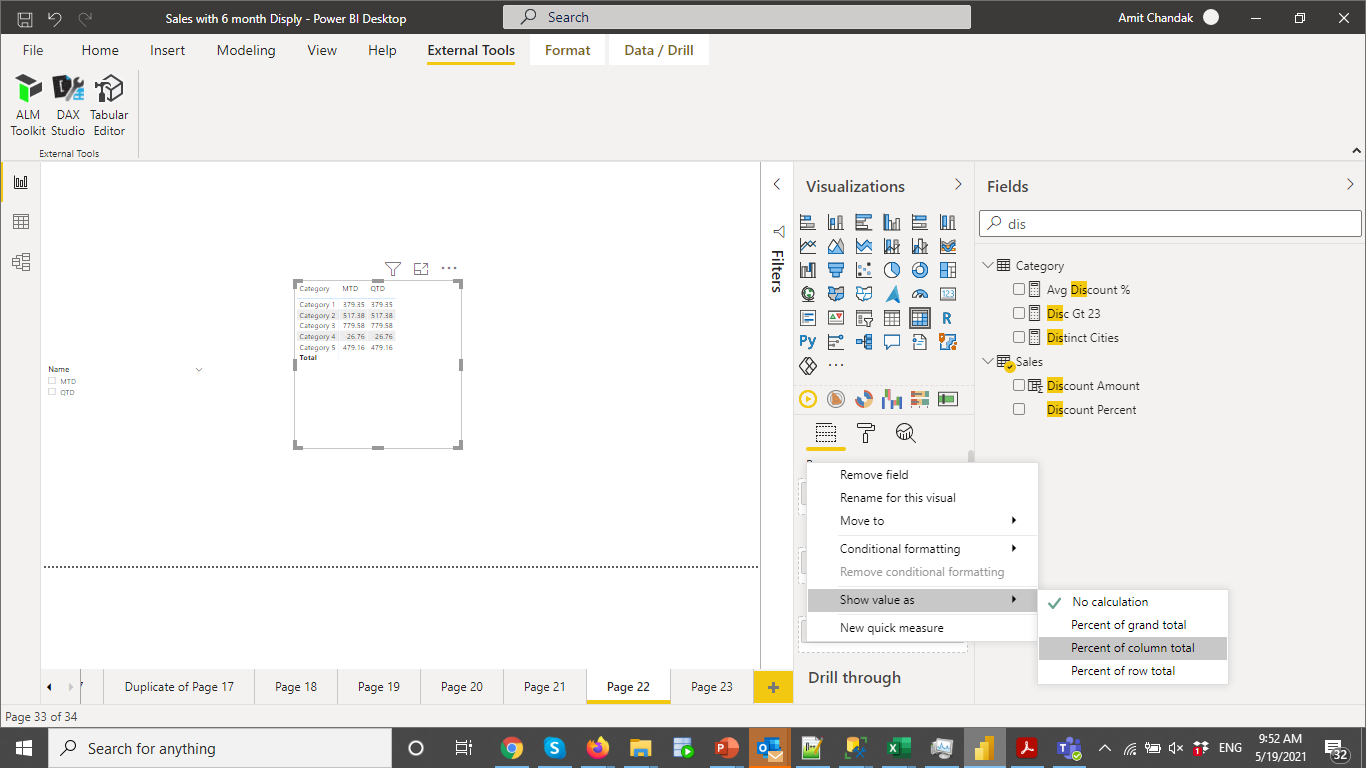Check the QTD slicer checkbox
This screenshot has width=1366, height=768.
coord(52,392)
